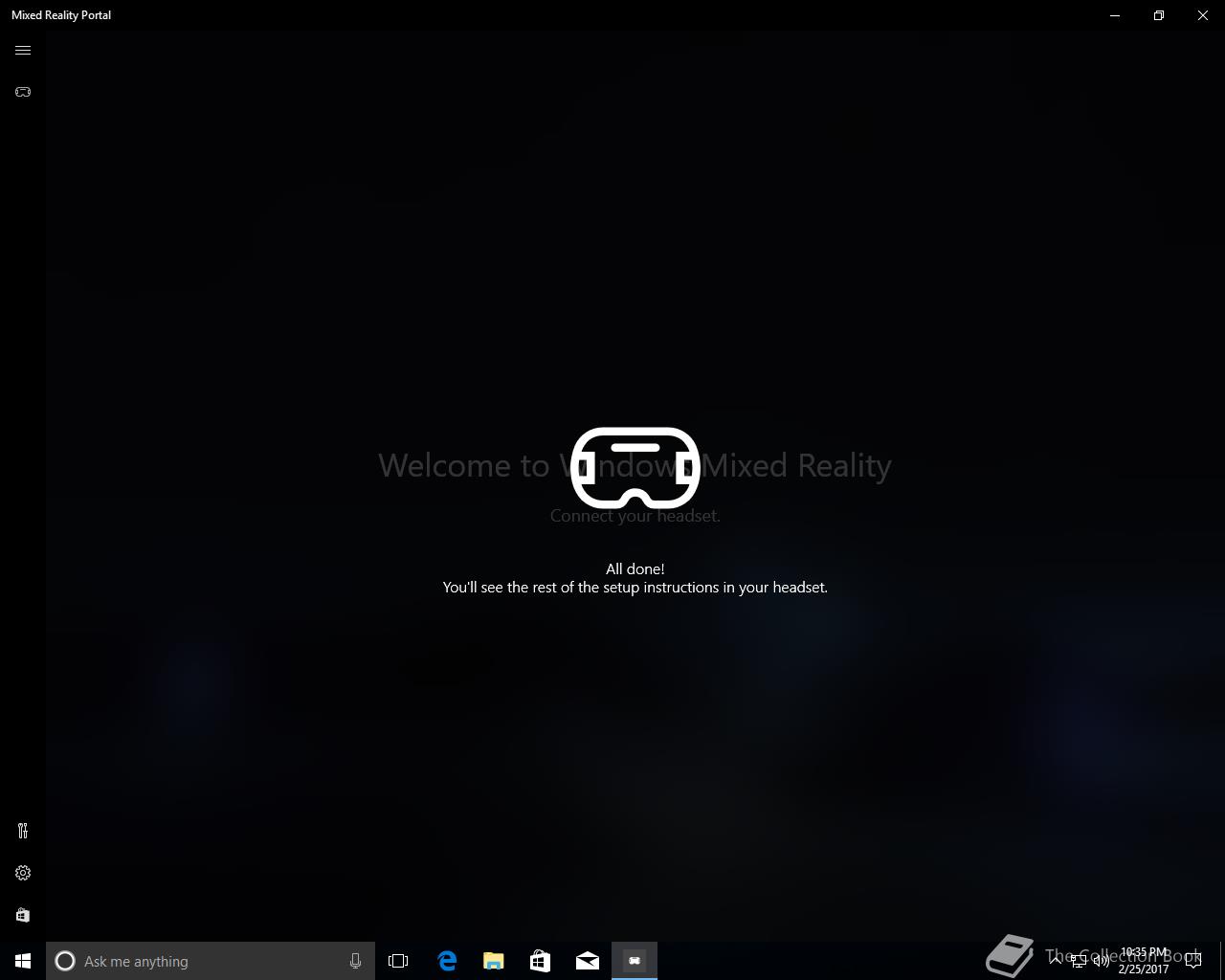Minimize the Mixed Reality Portal window
The image size is (1225, 980).
click(1115, 15)
